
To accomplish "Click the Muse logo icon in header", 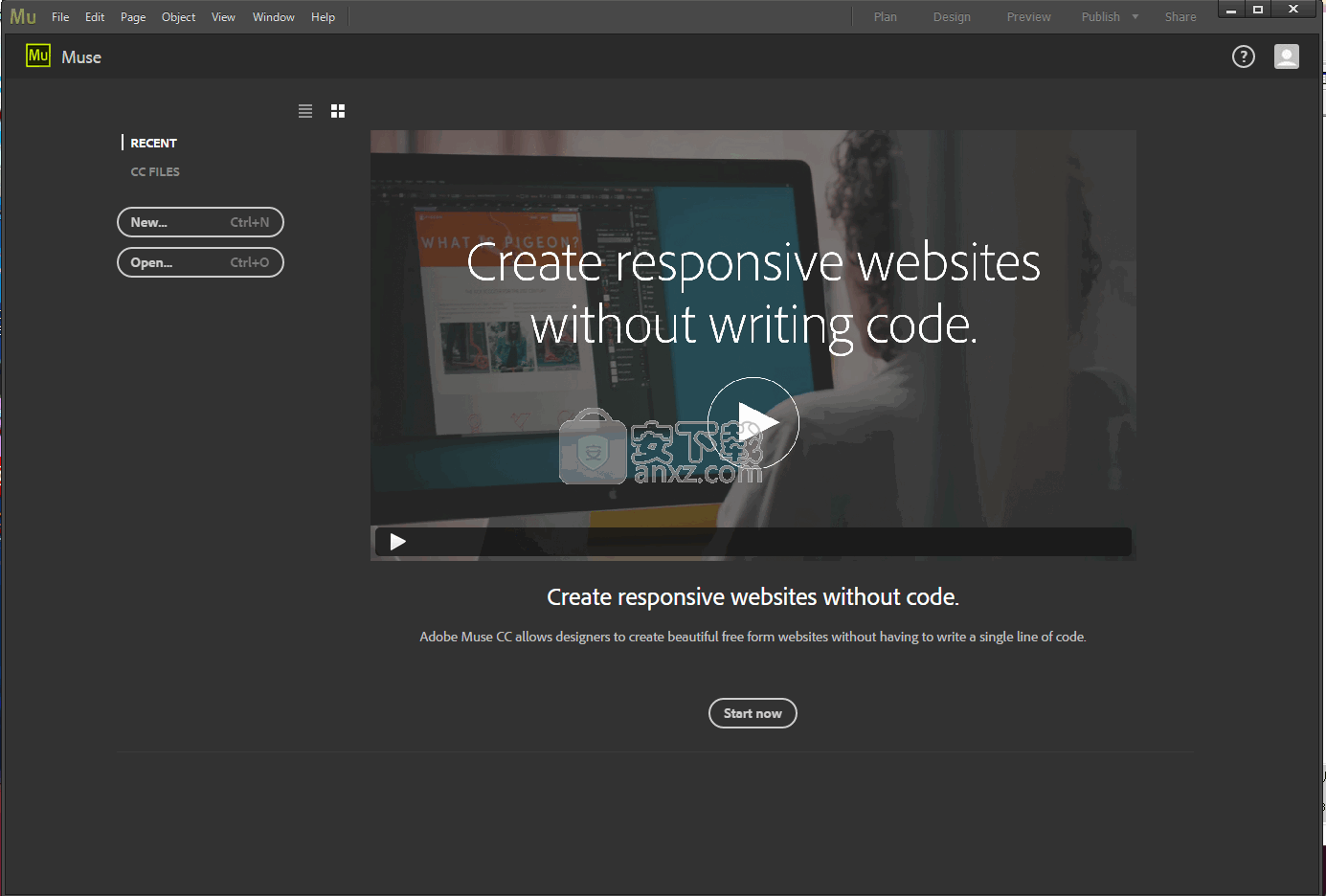I will (x=38, y=56).
